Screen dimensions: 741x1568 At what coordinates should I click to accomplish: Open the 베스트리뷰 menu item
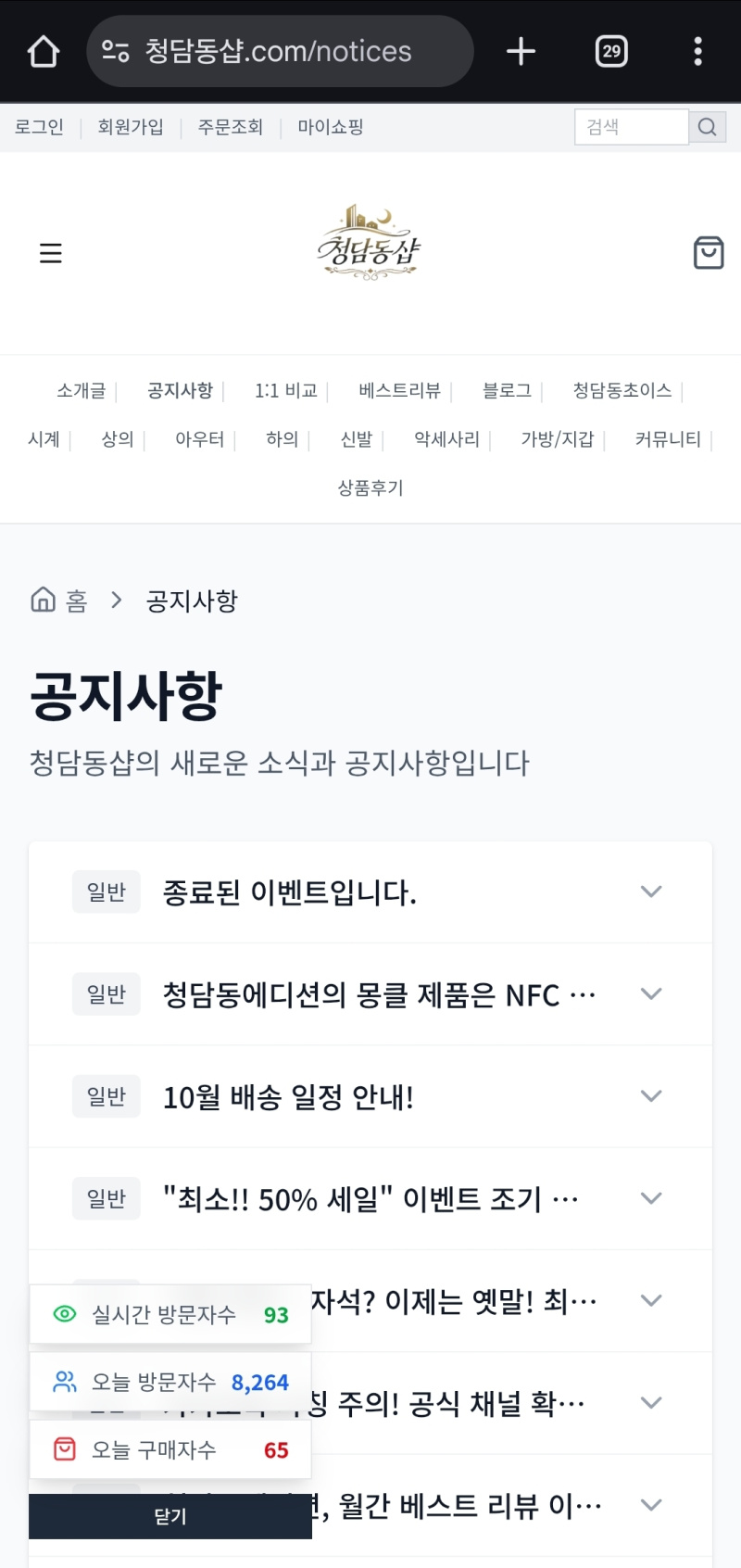click(x=399, y=390)
